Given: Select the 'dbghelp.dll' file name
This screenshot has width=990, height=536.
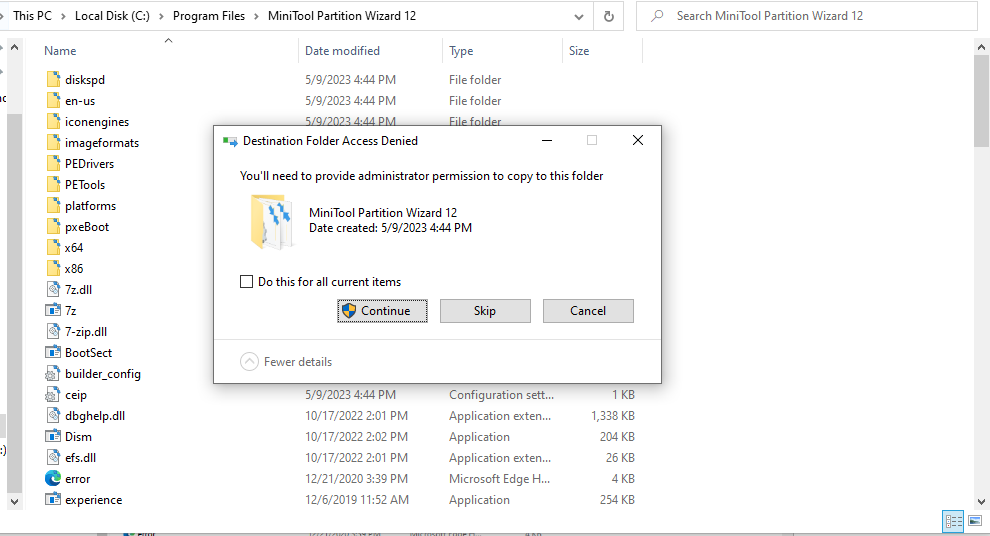Looking at the screenshot, I should pos(95,415).
